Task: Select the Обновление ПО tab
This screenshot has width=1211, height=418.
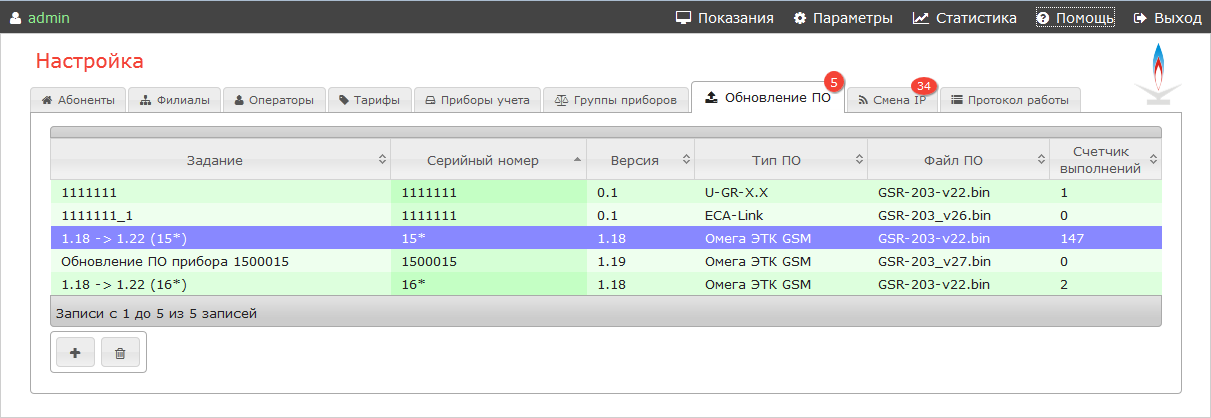Action: pyautogui.click(x=768, y=98)
